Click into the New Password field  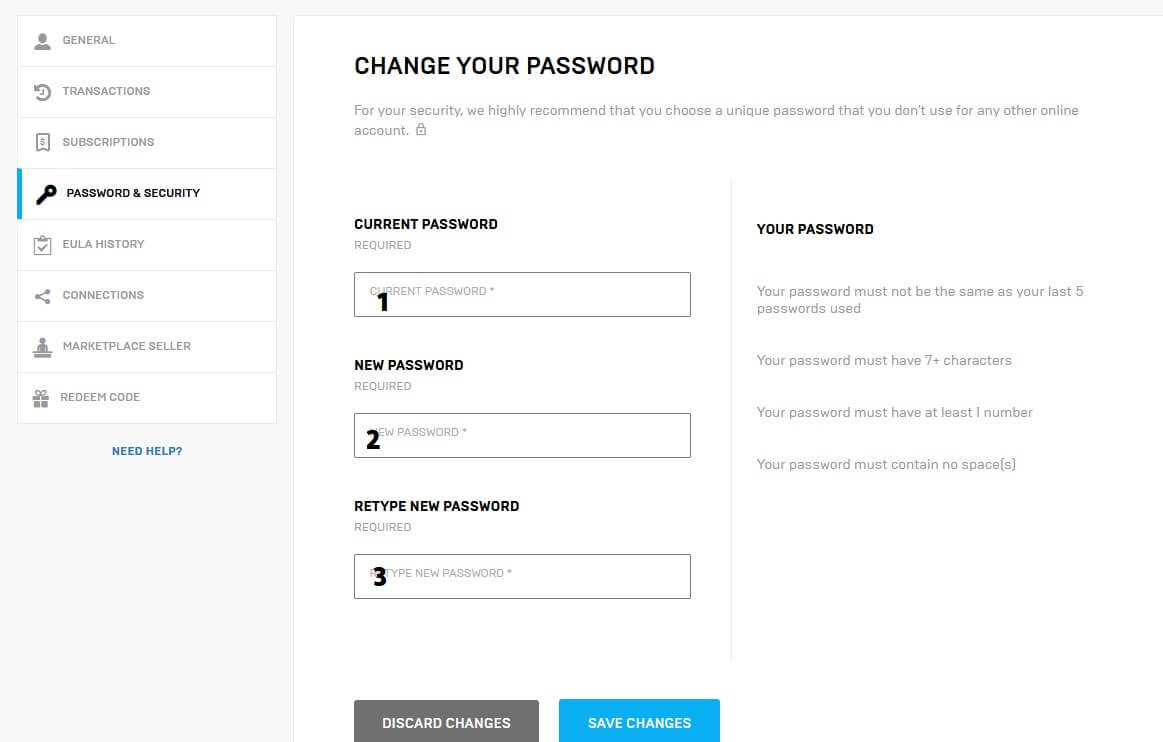point(522,436)
